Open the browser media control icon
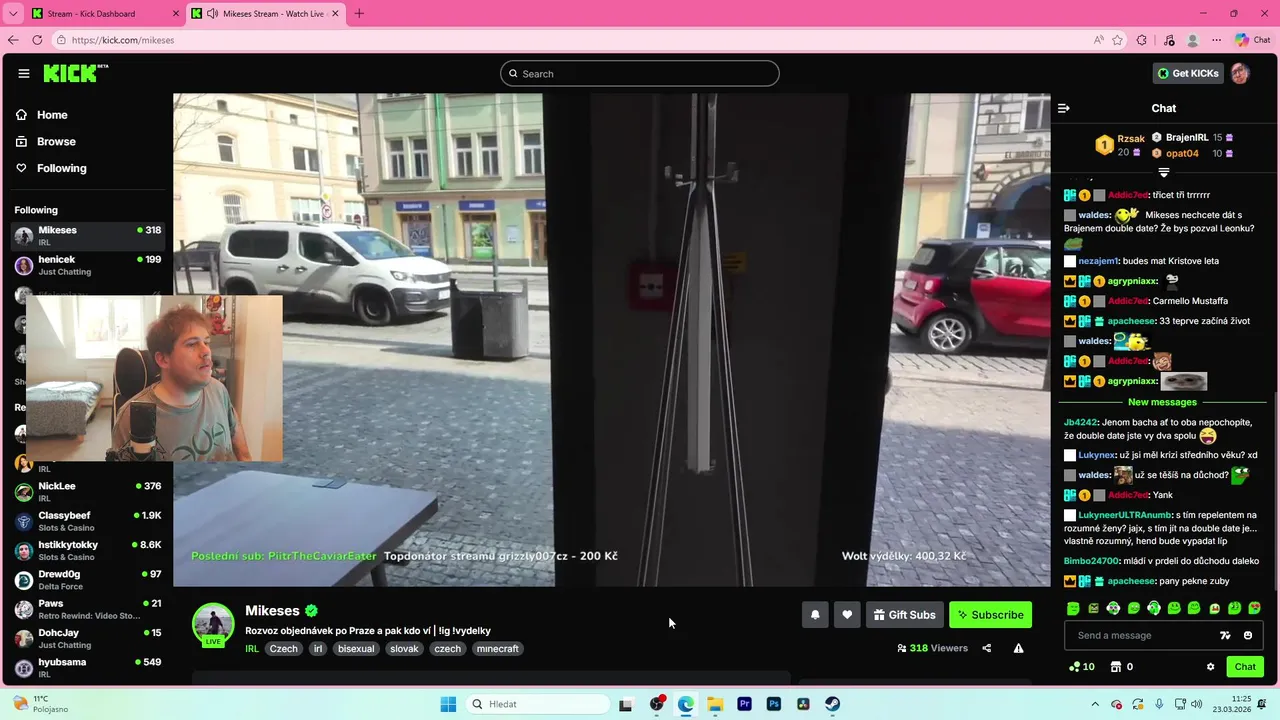This screenshot has height=720, width=1280. (x=1169, y=40)
